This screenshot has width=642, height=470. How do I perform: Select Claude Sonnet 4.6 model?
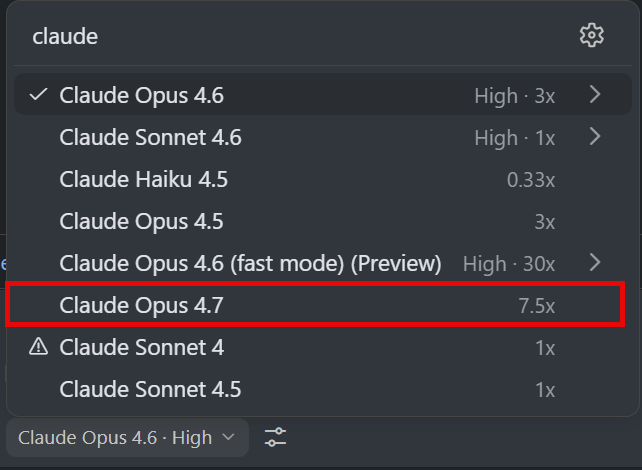pyautogui.click(x=150, y=137)
